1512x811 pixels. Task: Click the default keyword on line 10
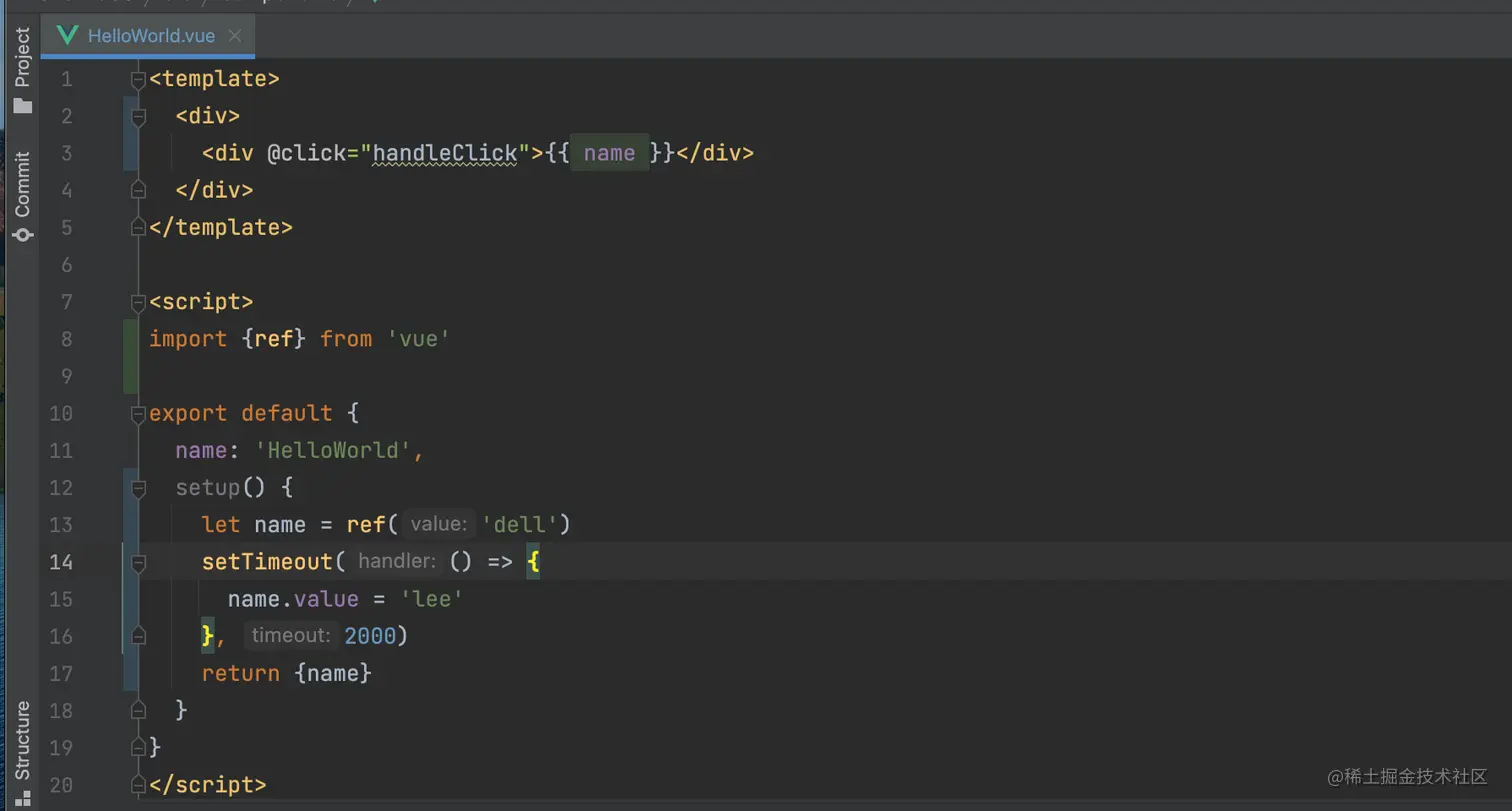(287, 413)
